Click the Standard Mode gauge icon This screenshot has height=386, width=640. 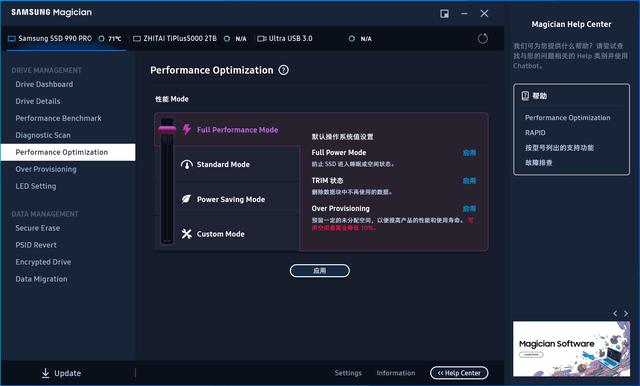click(187, 164)
